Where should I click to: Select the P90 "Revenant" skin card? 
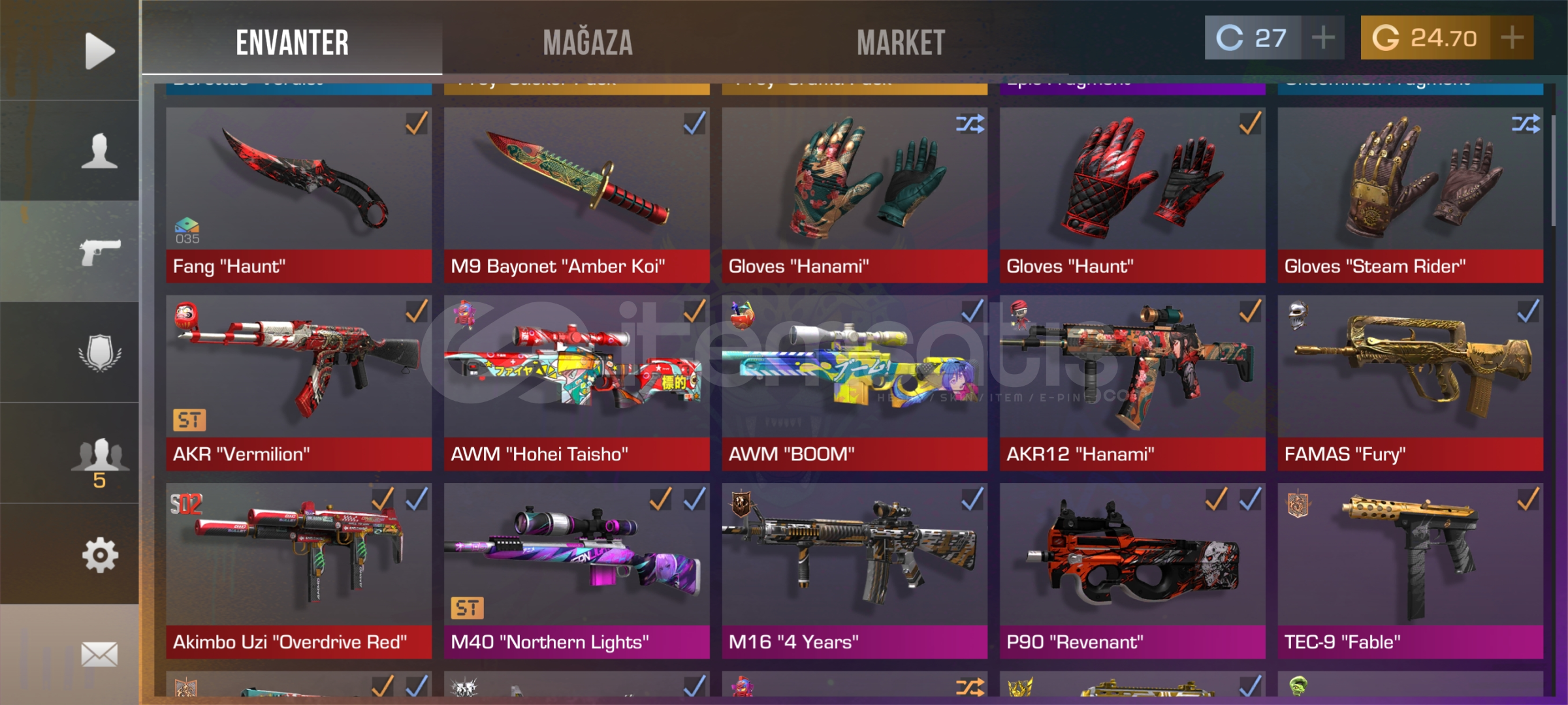[x=1132, y=571]
